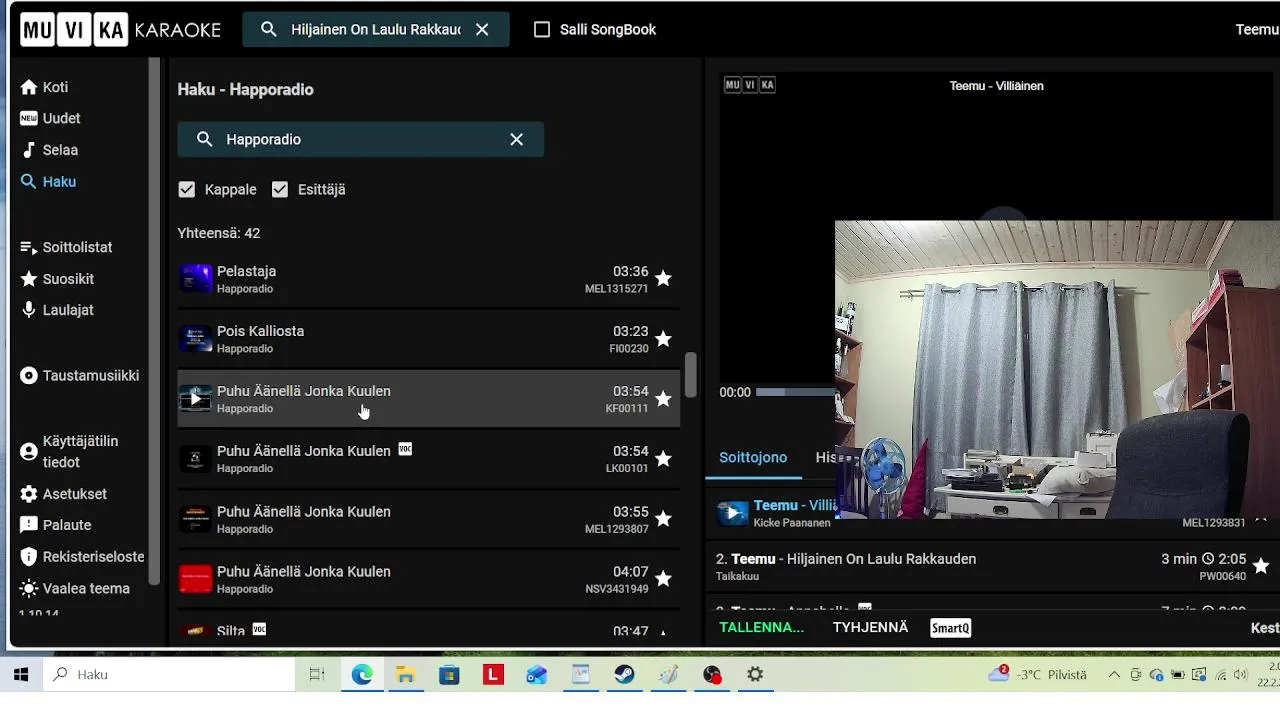Screen dimensions: 1280x720
Task: Enable the Salli SongBook checkbox
Action: [x=542, y=30]
